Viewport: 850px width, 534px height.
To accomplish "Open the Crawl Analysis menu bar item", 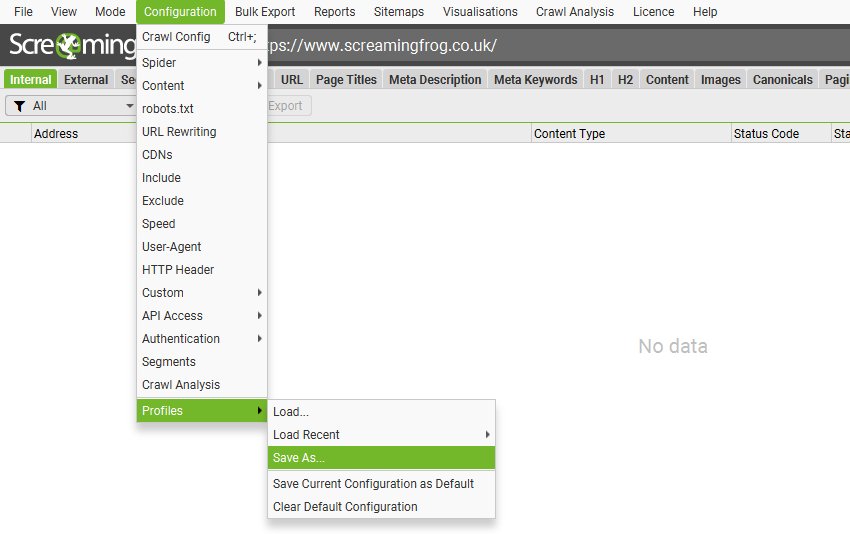I will click(575, 11).
